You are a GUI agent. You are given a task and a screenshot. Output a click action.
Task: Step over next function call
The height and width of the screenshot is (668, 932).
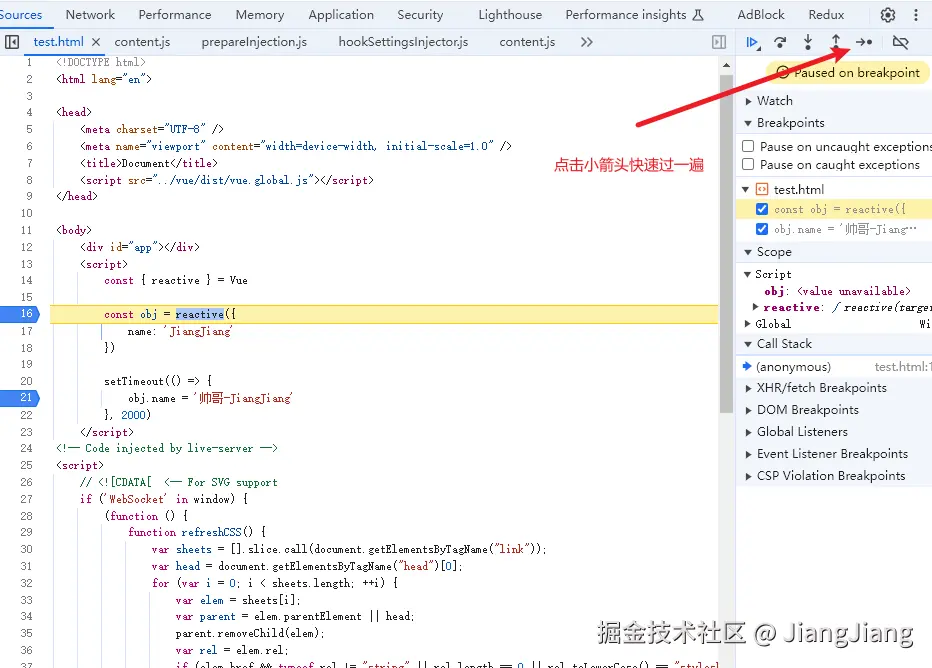(x=780, y=42)
